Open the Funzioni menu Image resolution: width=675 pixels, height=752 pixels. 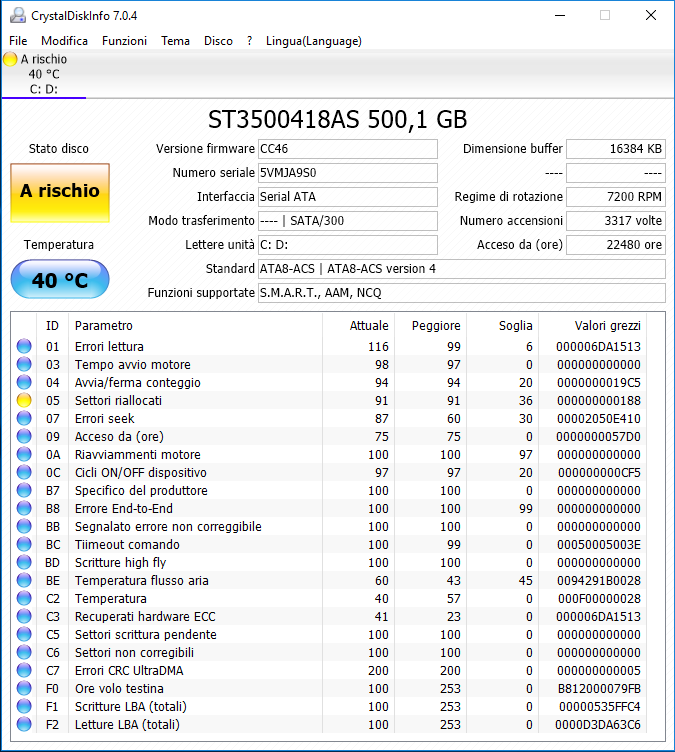tap(124, 41)
